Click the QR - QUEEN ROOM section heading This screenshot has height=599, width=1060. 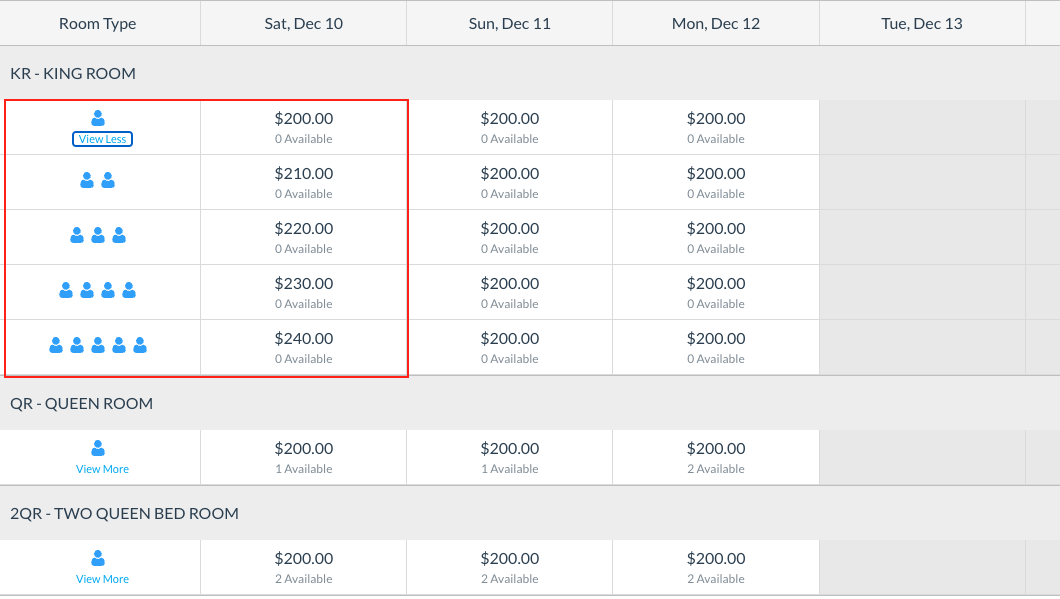point(82,404)
